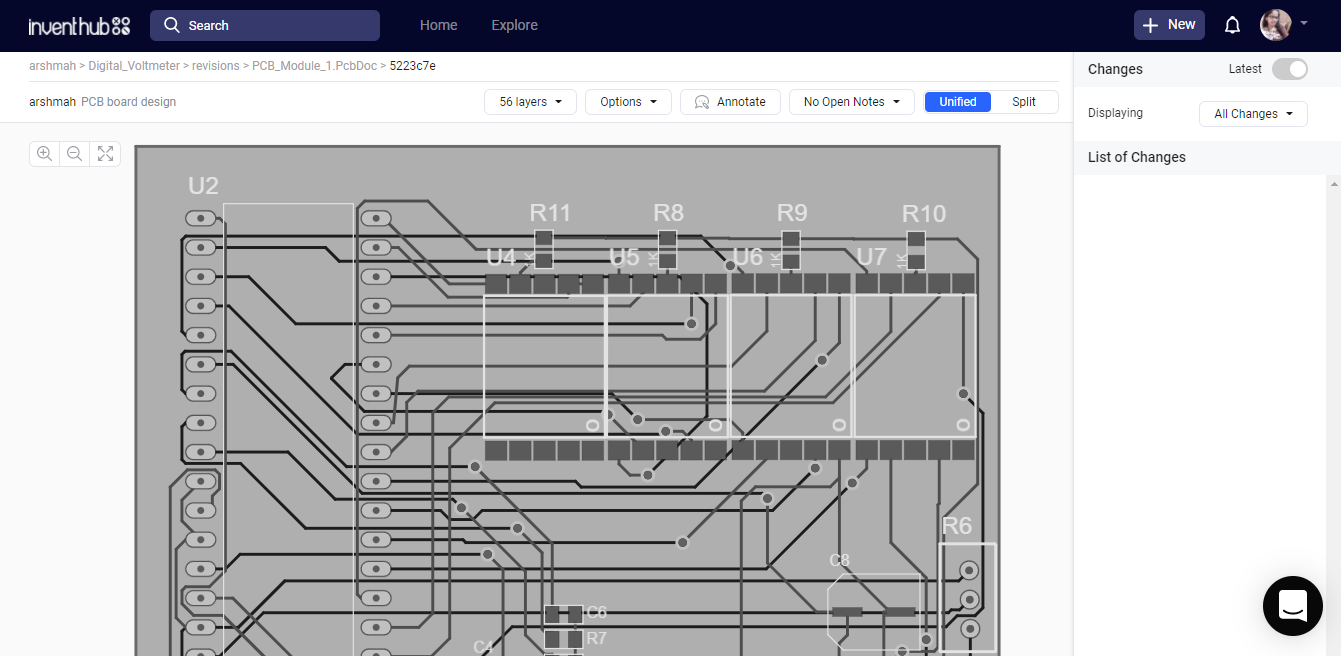
Task: Toggle the Latest switch
Action: (1289, 69)
